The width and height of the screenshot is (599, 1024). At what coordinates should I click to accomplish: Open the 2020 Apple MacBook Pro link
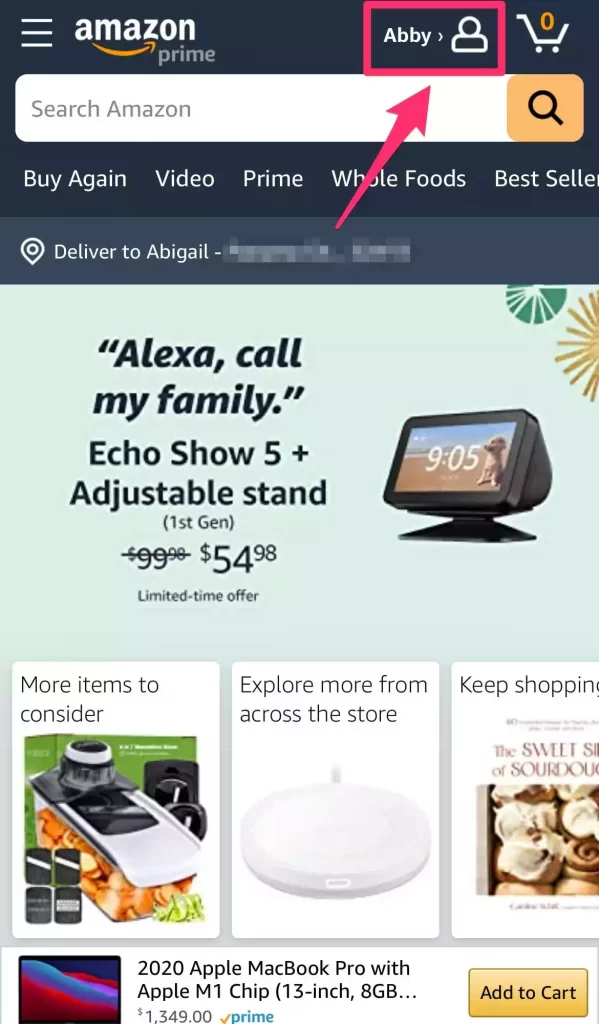pos(277,980)
